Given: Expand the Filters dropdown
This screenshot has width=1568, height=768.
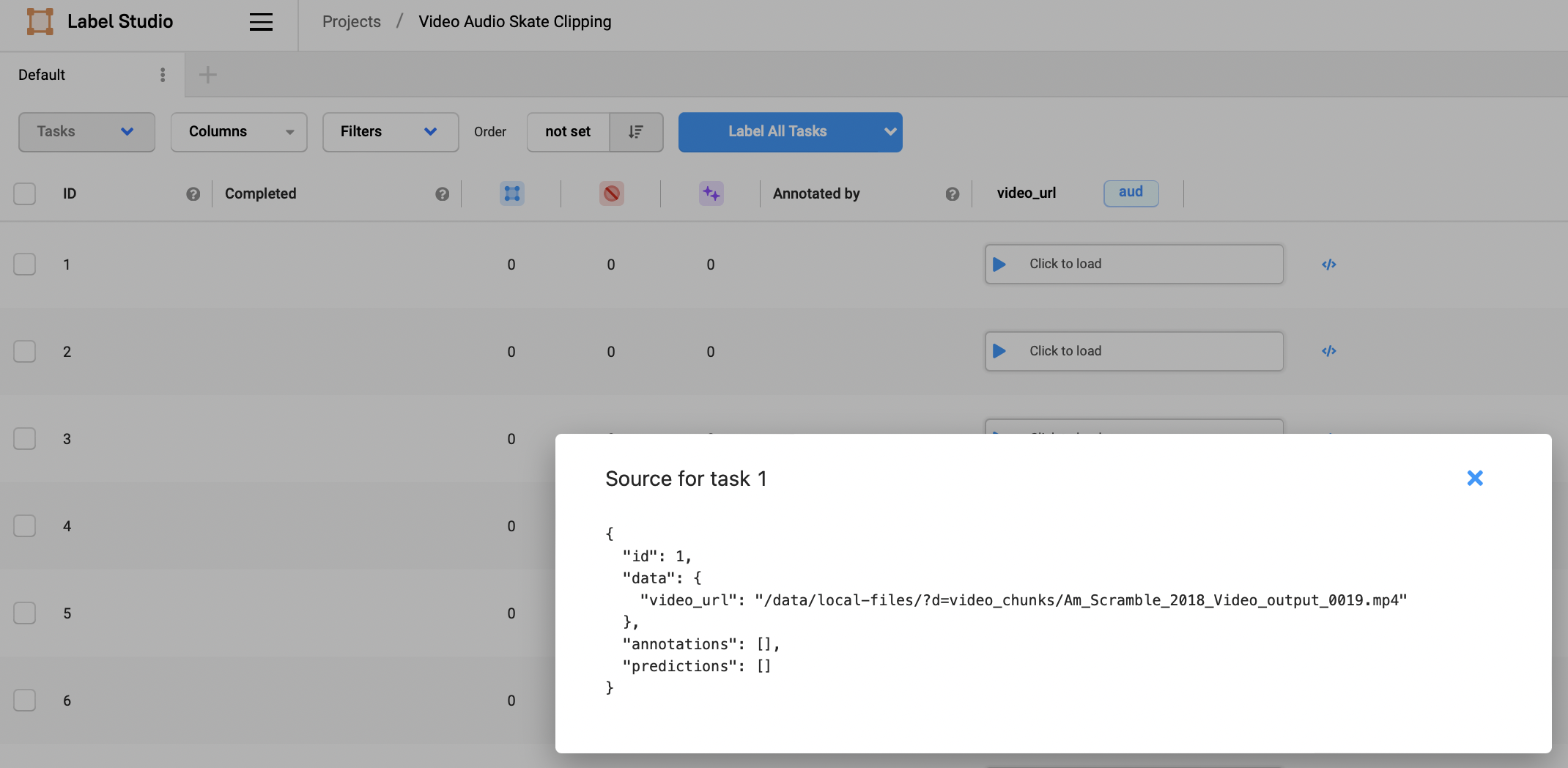Looking at the screenshot, I should 391,132.
